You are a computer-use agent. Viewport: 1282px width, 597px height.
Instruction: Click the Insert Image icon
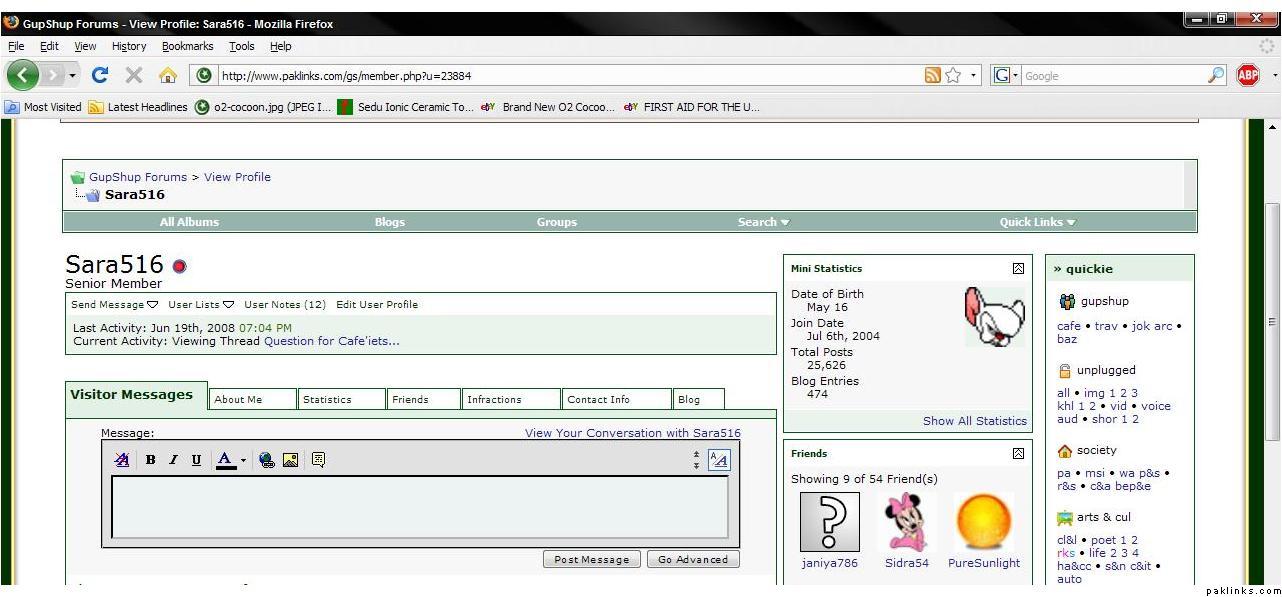pos(290,460)
